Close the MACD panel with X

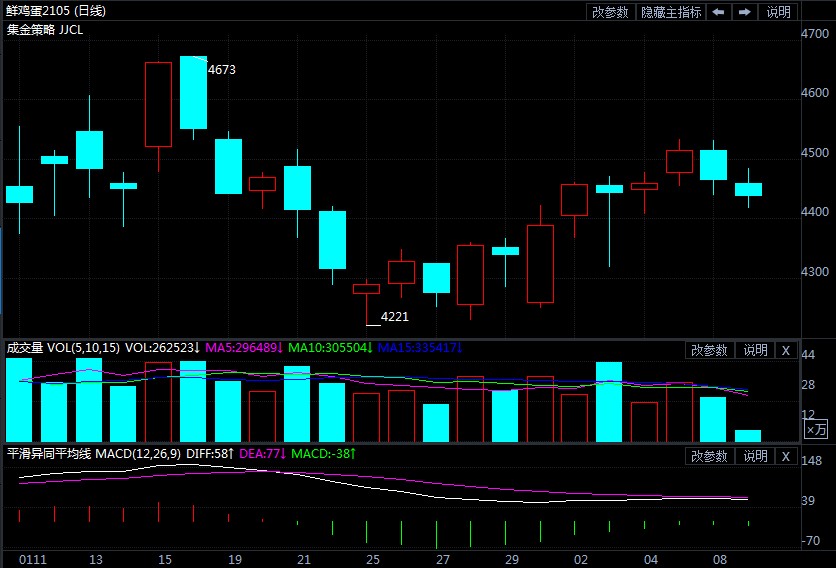[x=786, y=456]
